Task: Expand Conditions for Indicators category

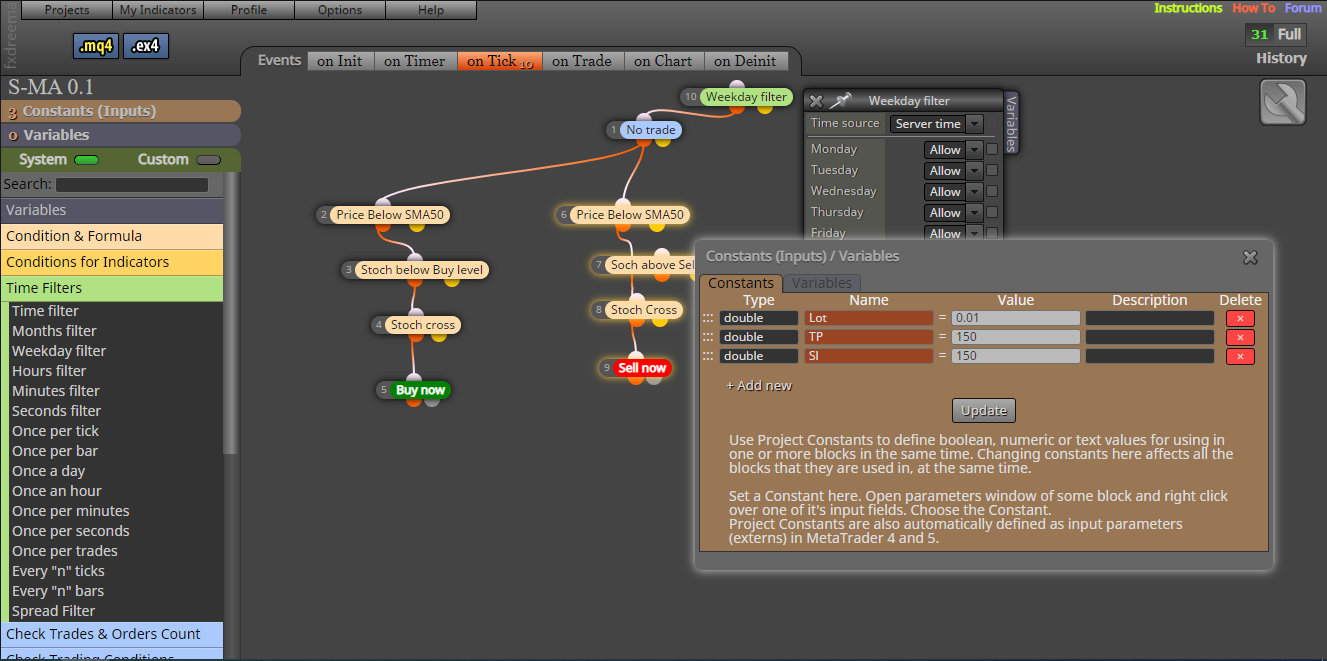Action: pos(112,262)
